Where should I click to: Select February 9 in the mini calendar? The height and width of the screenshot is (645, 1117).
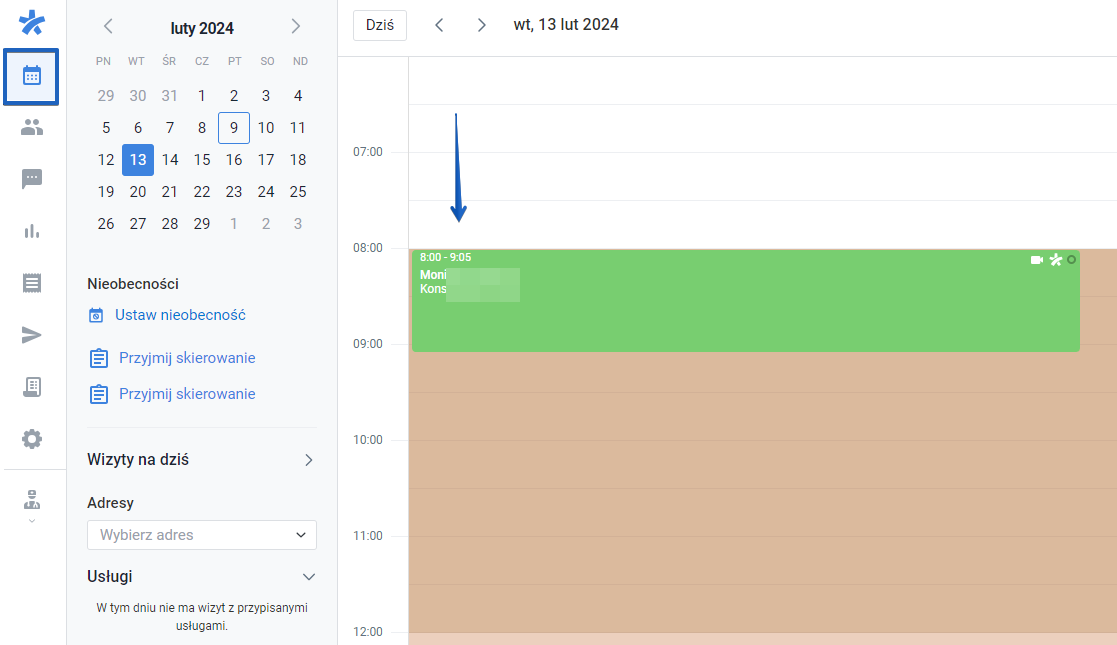[233, 127]
